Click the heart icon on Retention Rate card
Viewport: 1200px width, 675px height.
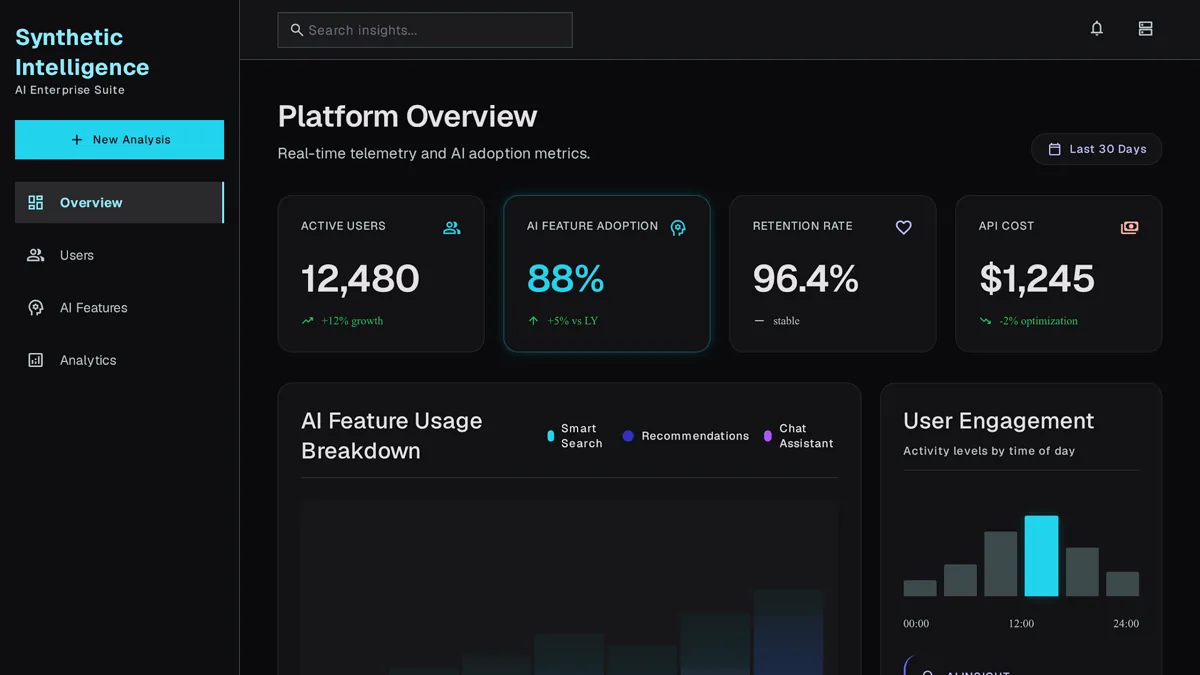(x=904, y=228)
